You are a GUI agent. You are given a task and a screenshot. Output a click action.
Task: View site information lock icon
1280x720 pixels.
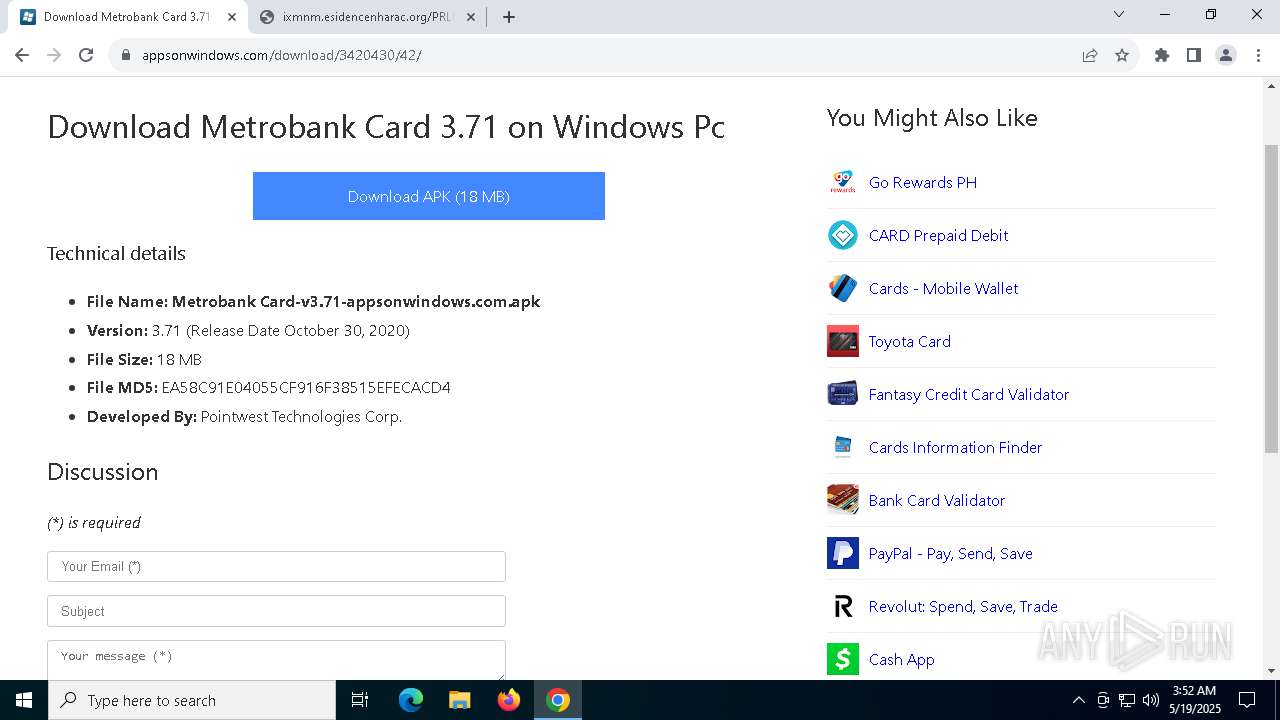126,55
